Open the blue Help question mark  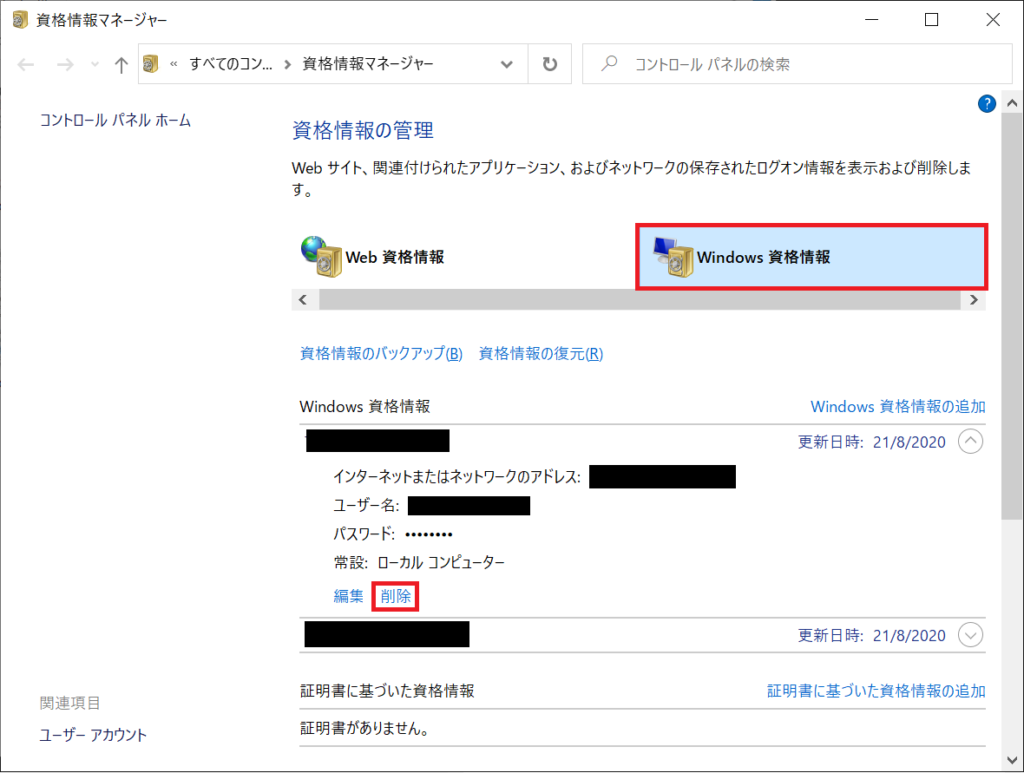[986, 103]
